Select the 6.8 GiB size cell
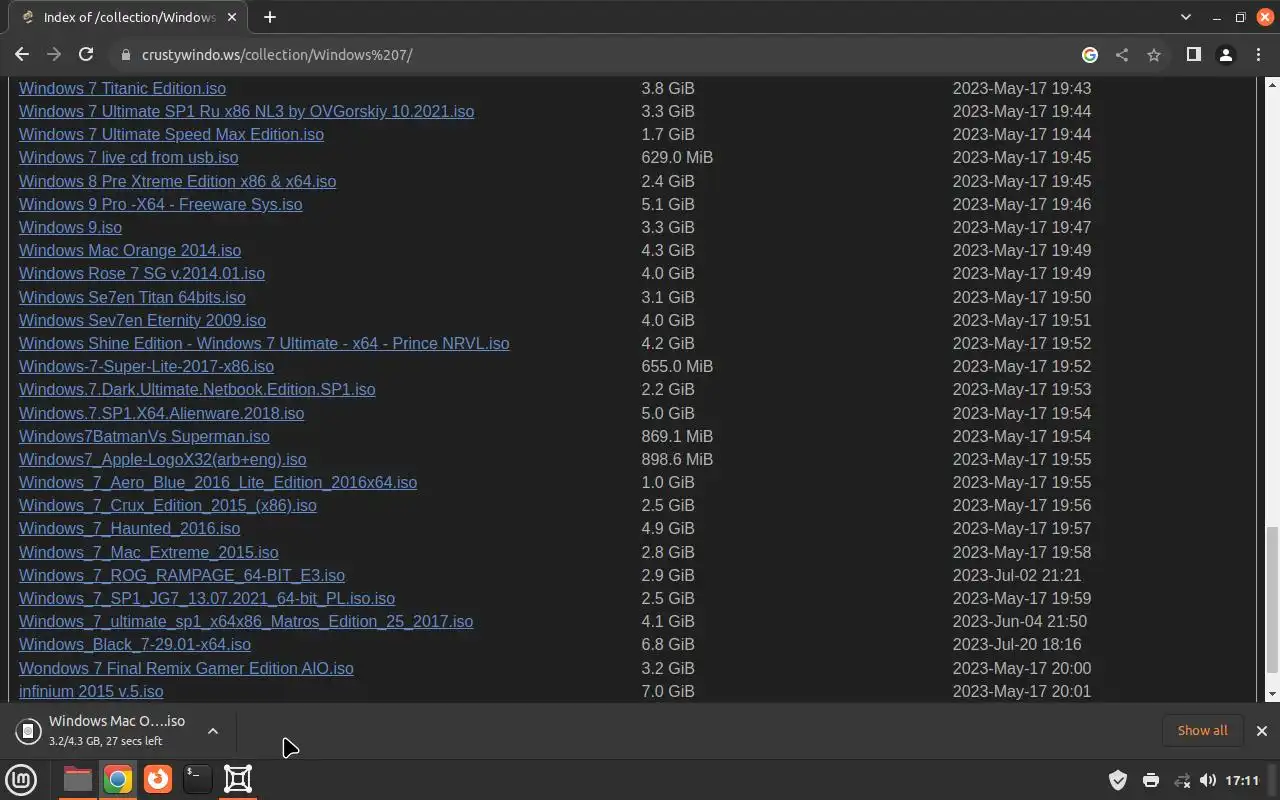 668,644
